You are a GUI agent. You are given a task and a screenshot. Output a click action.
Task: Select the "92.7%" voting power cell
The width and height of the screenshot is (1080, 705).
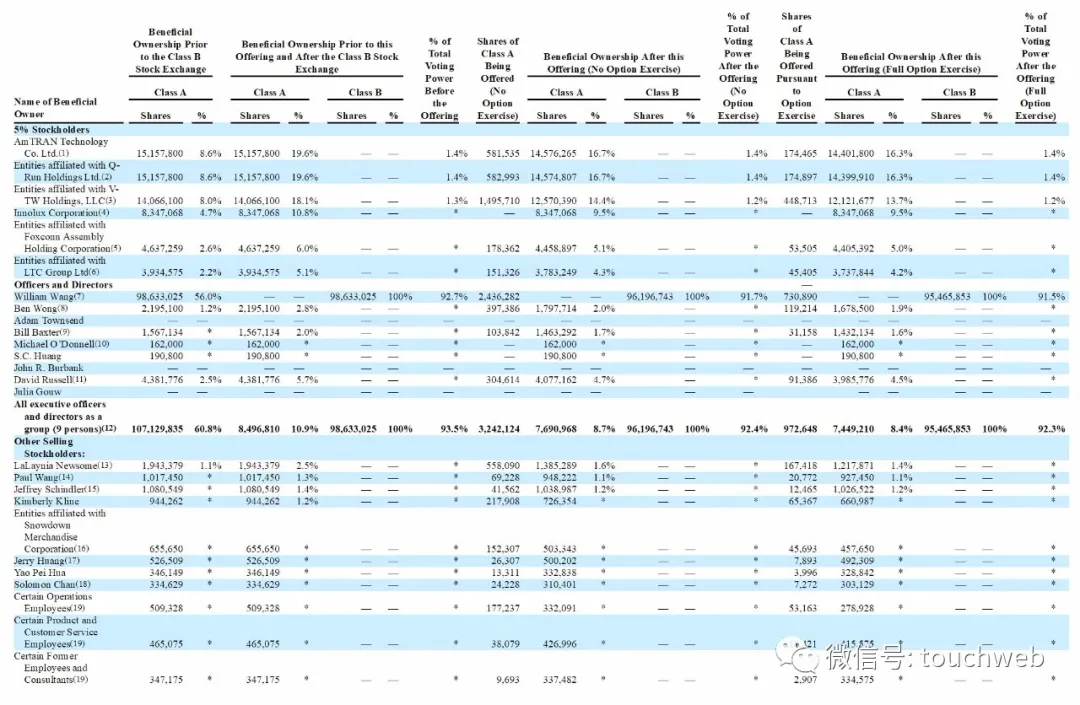[454, 297]
